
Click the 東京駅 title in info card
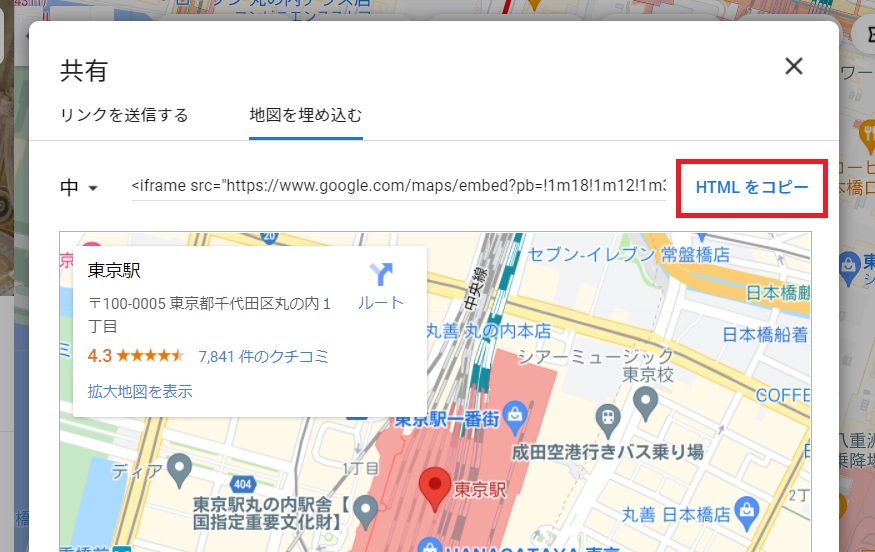pyautogui.click(x=114, y=271)
